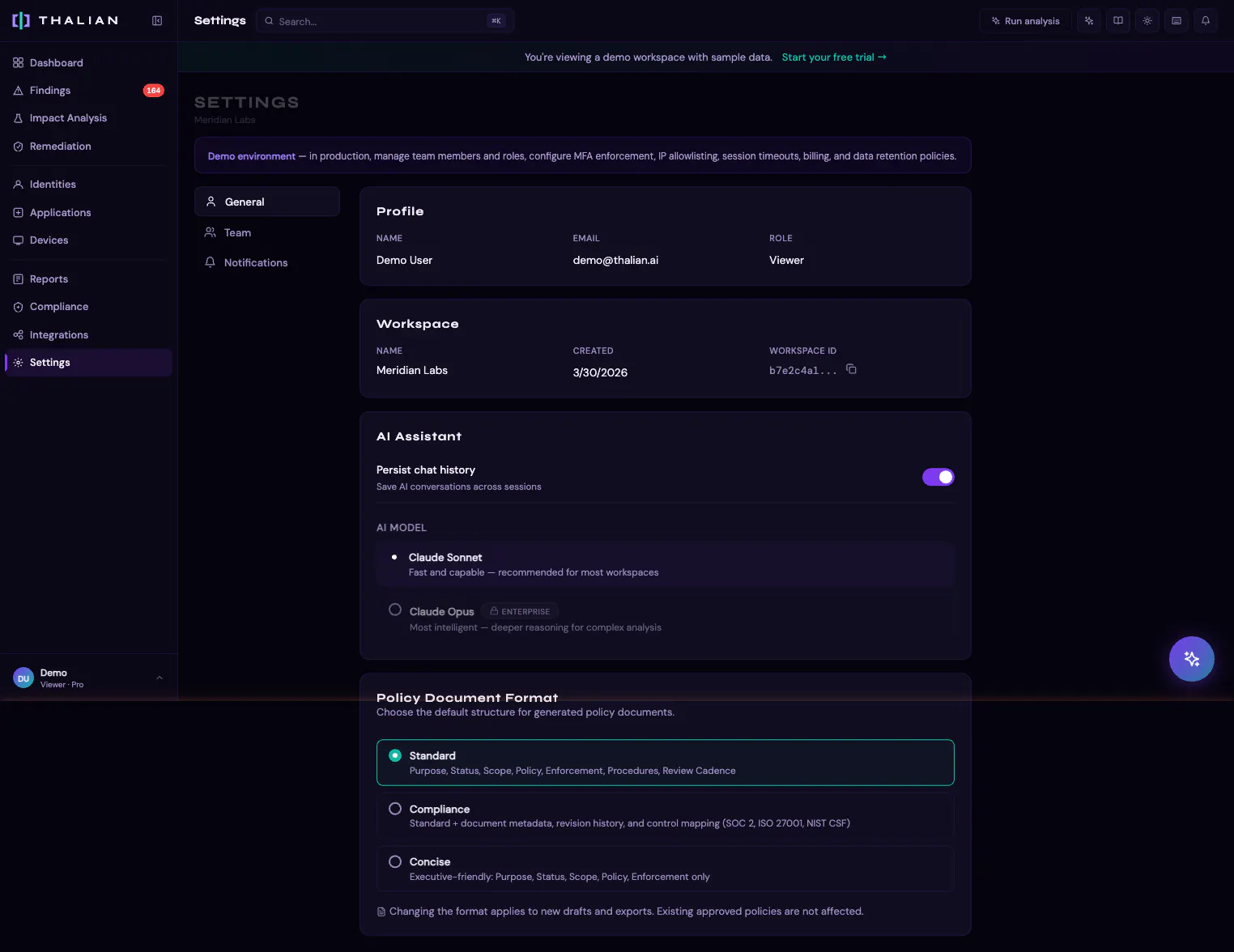1234x952 pixels.
Task: Click the Integrations nodes icon
Action: pyautogui.click(x=18, y=335)
